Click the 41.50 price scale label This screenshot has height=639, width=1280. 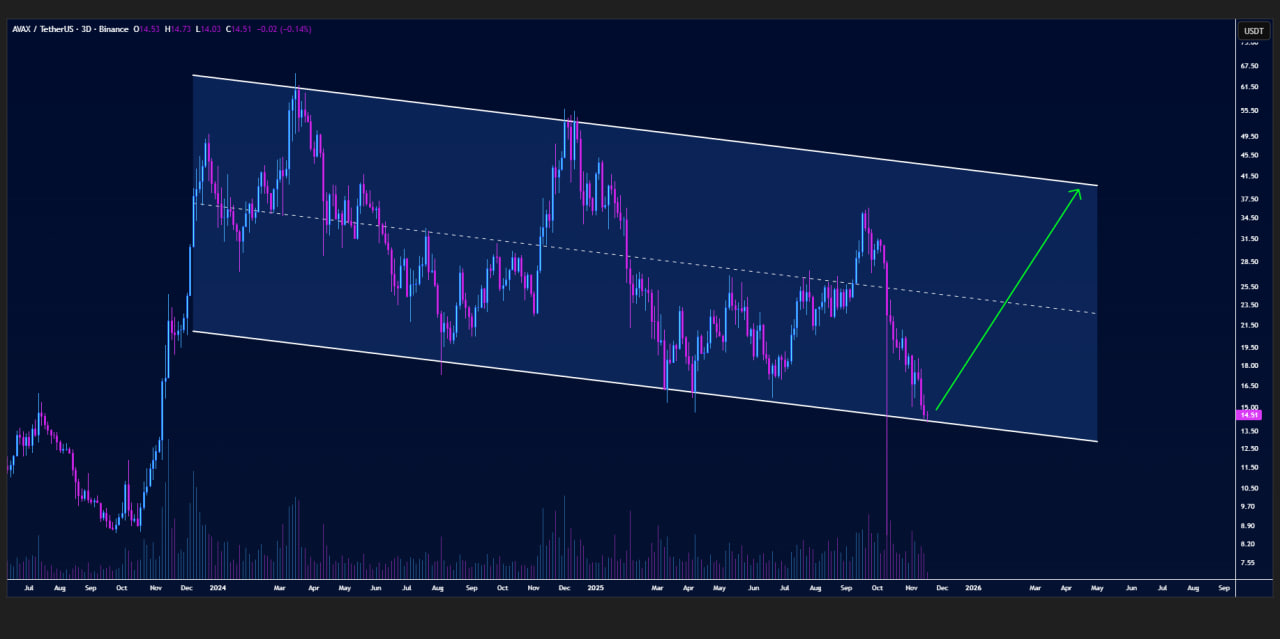[1249, 176]
